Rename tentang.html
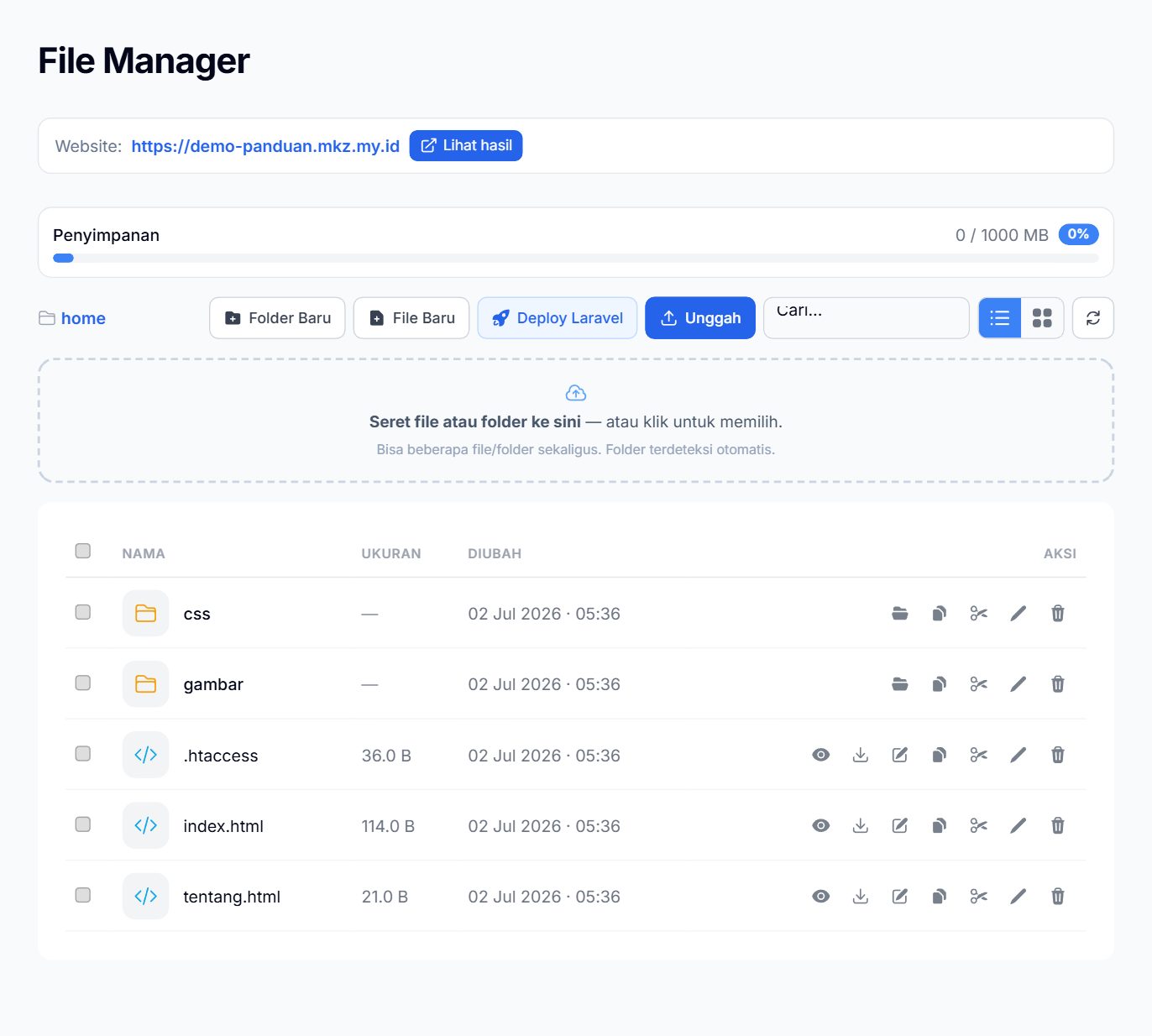This screenshot has width=1152, height=1036. 1018,896
